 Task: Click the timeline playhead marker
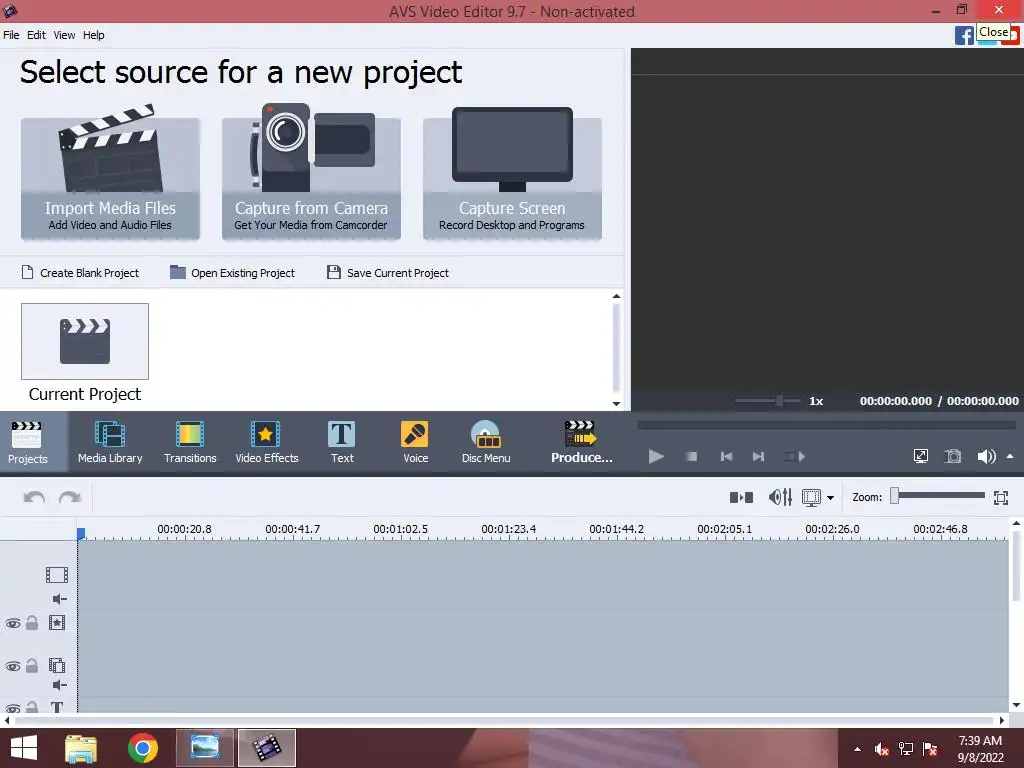point(81,534)
